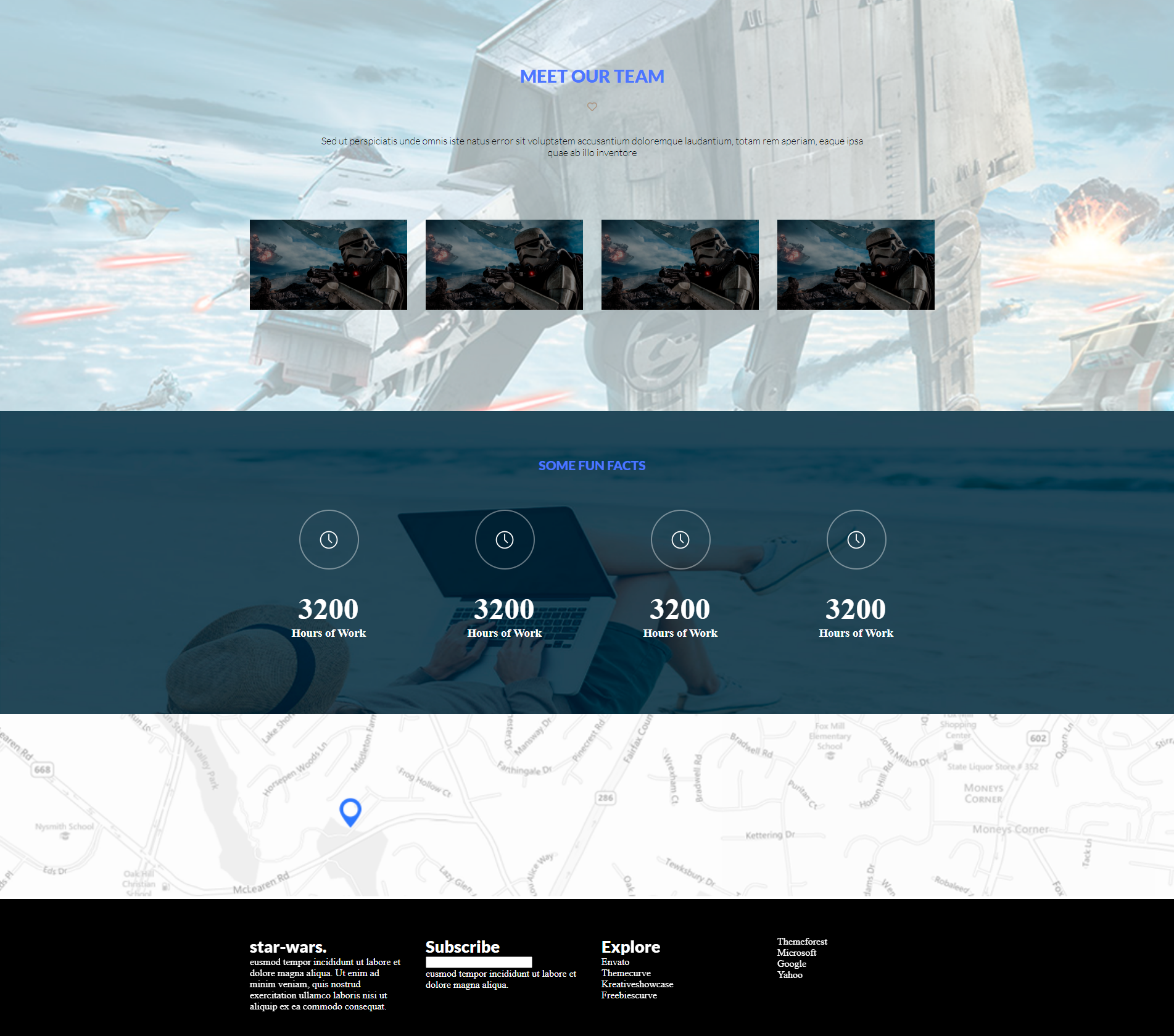Click the 'Moneys Corner' map label
The image size is (1174, 1036).
(x=1011, y=829)
